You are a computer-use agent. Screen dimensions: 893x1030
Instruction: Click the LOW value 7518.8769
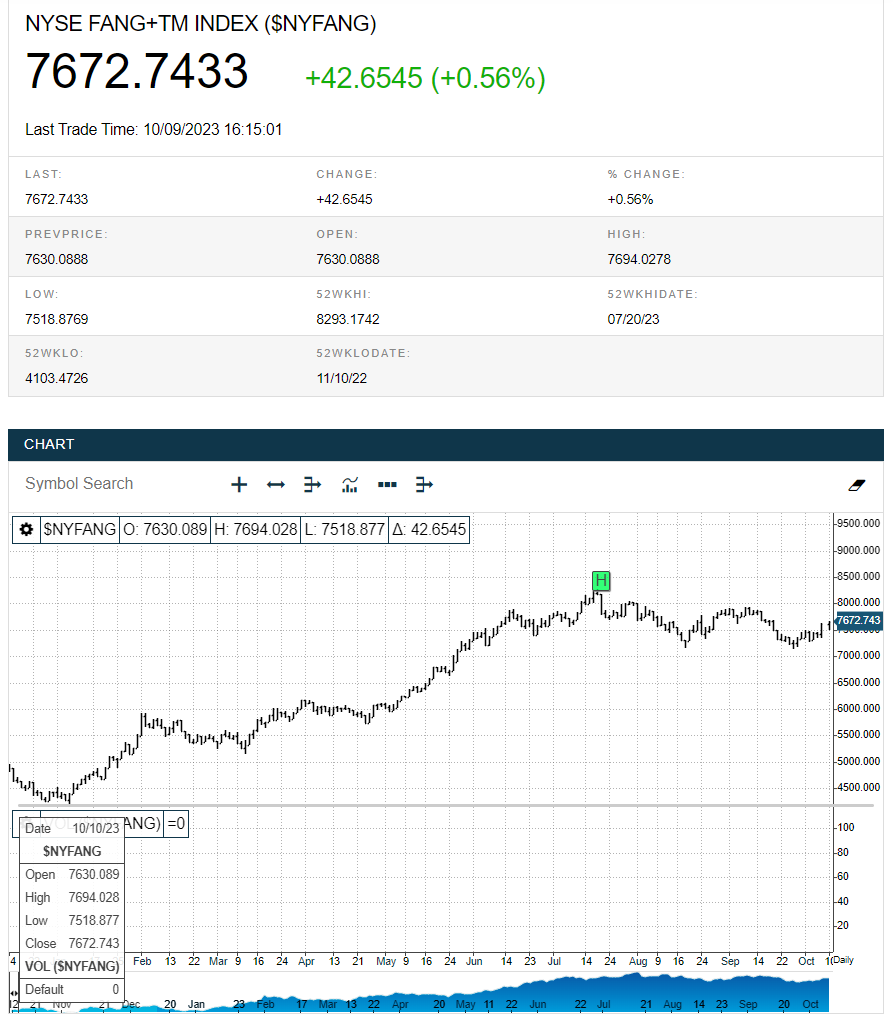[57, 319]
